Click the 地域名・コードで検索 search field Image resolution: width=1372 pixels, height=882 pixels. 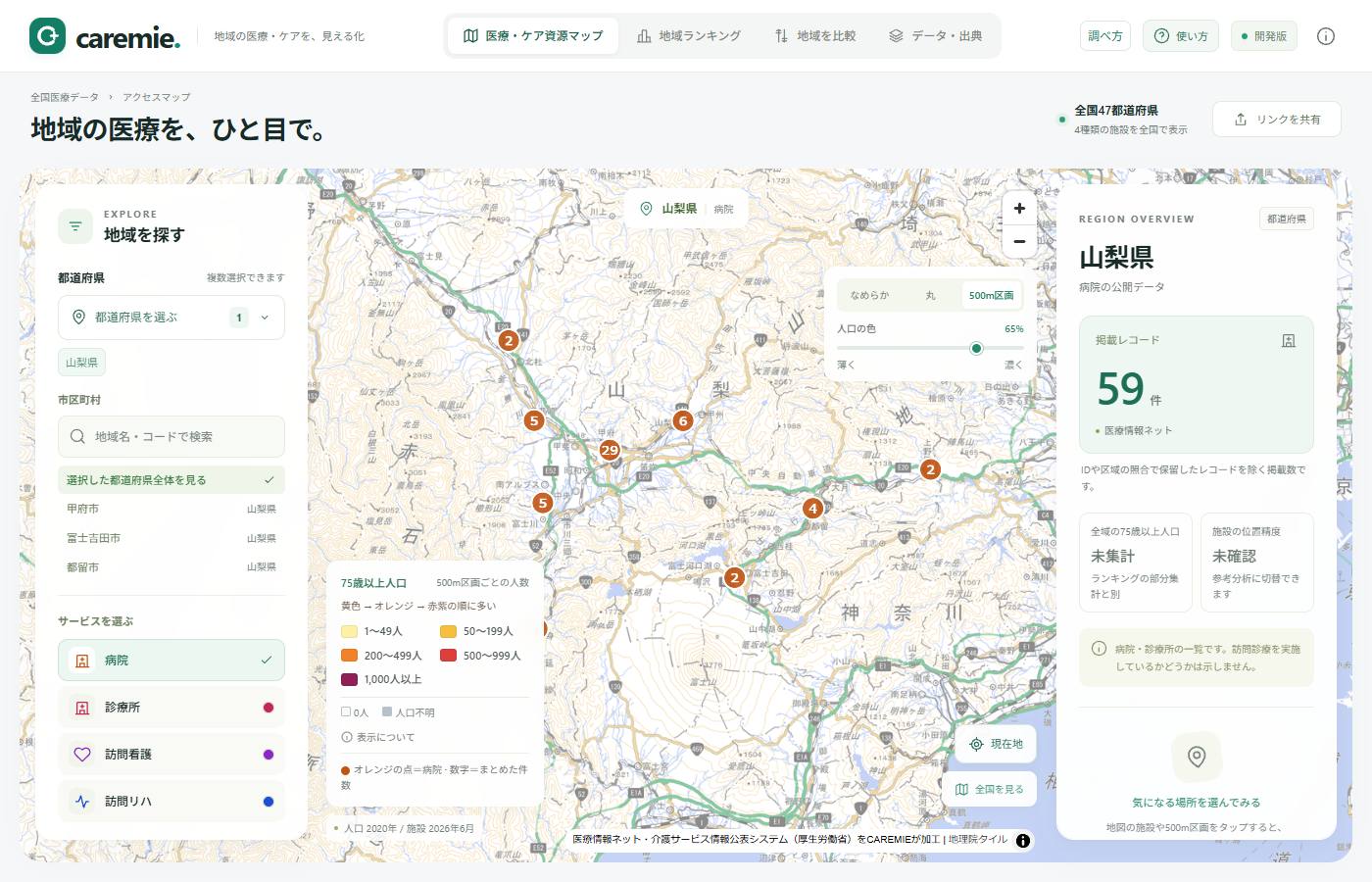[171, 436]
